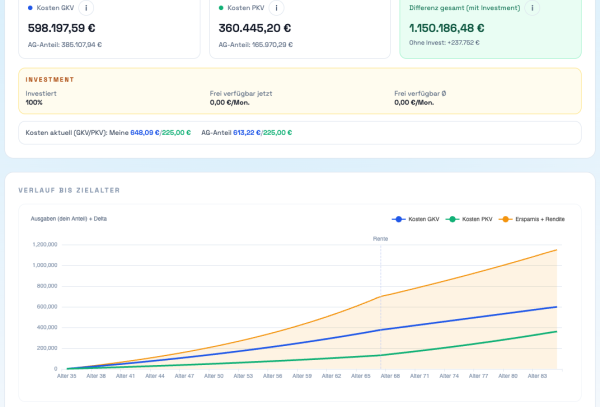Click the blue dot before Kosten GKV
Viewport: 600px width, 407px height.
(30, 8)
